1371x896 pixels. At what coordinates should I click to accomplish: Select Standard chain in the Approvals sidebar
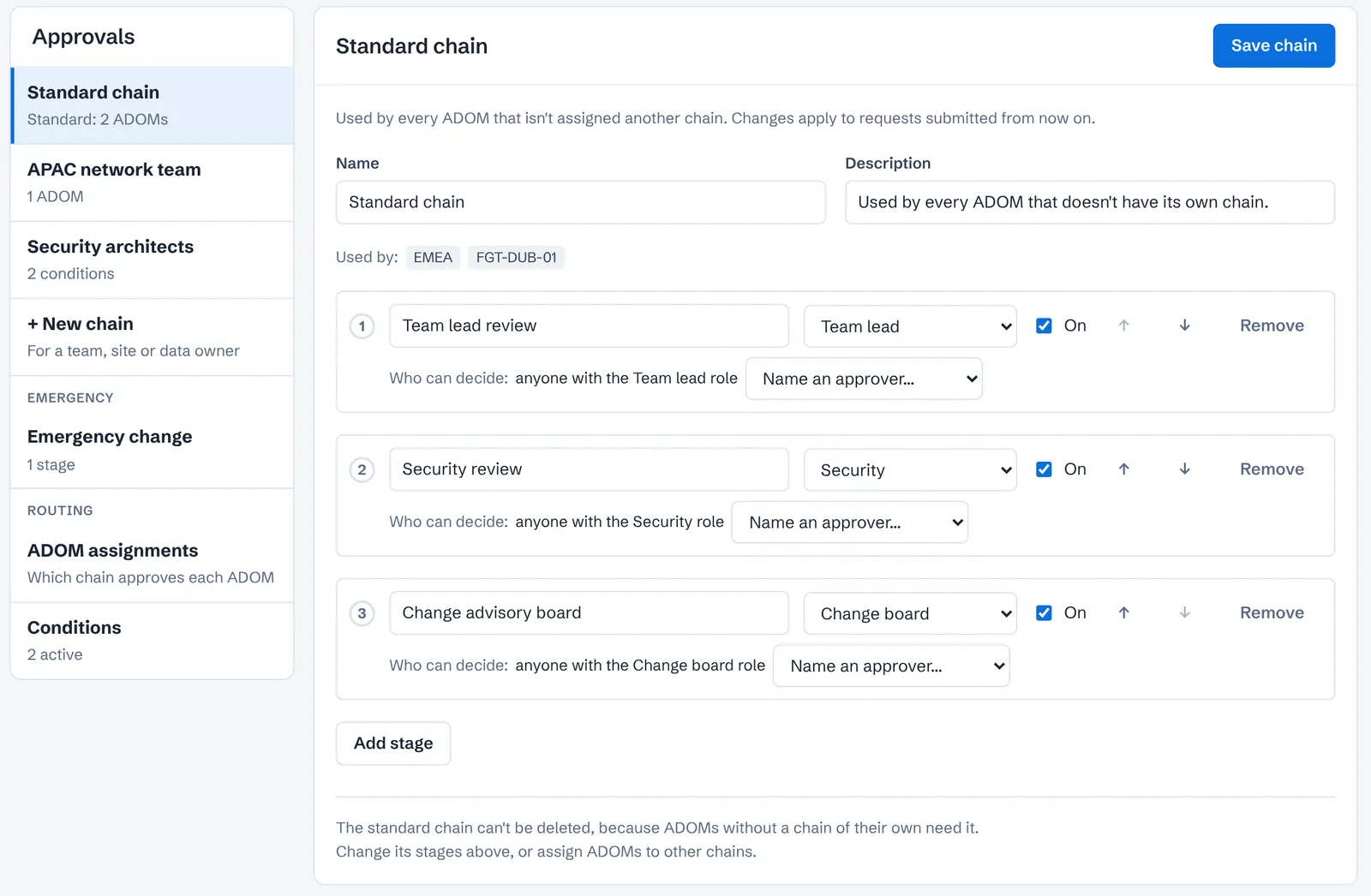click(x=152, y=105)
